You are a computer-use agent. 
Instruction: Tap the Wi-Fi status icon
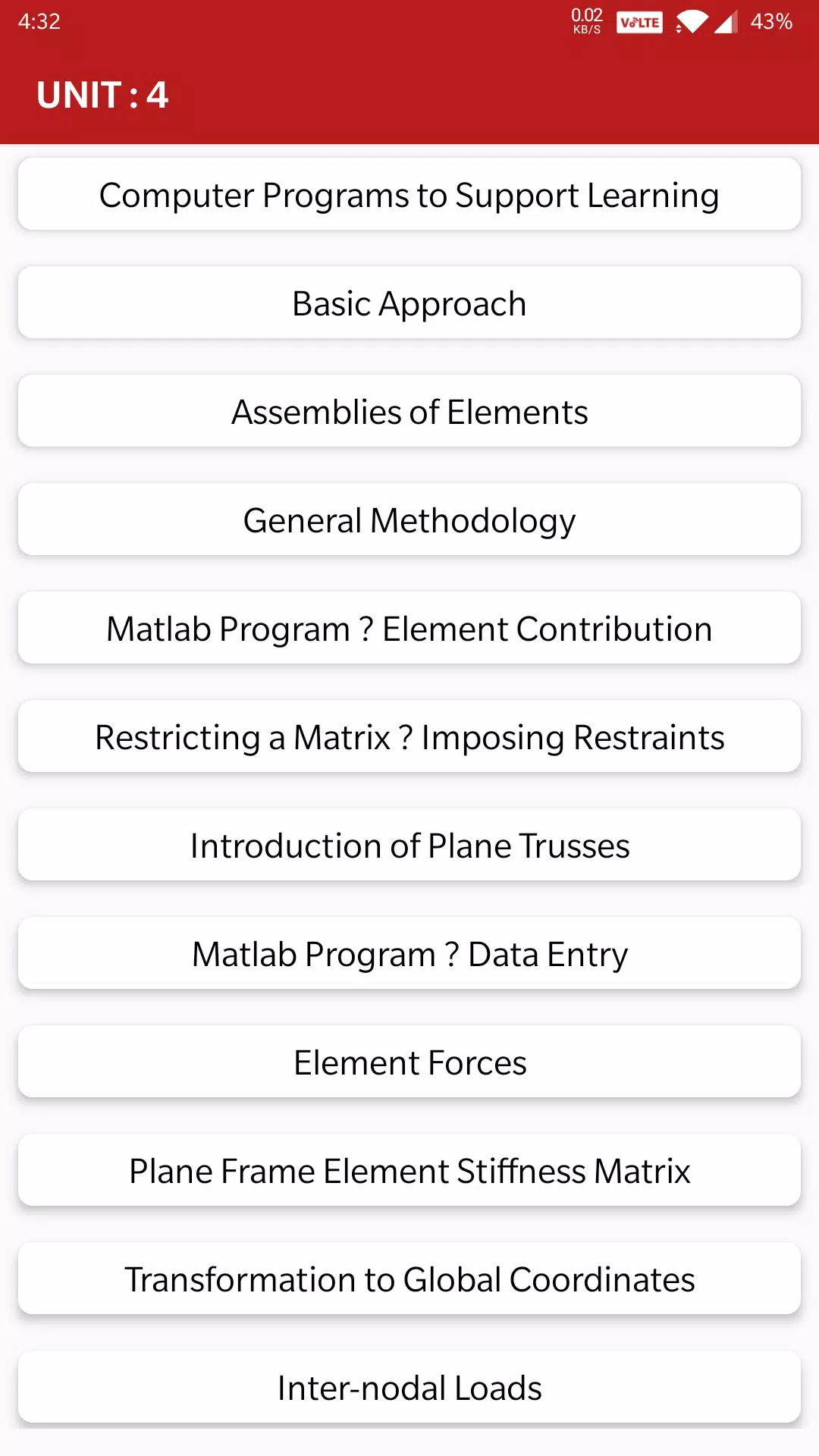point(692,22)
